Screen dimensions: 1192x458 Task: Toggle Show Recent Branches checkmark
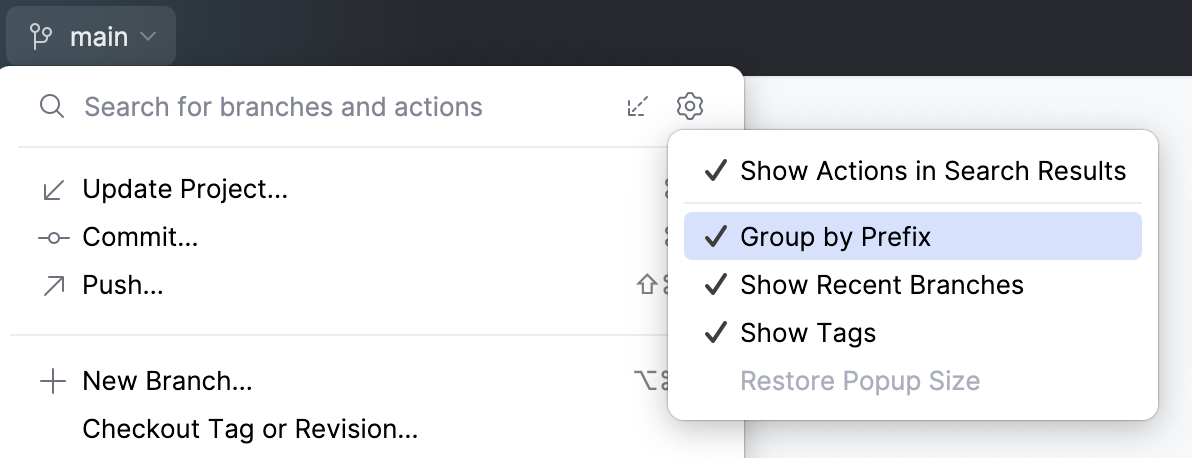click(x=715, y=285)
